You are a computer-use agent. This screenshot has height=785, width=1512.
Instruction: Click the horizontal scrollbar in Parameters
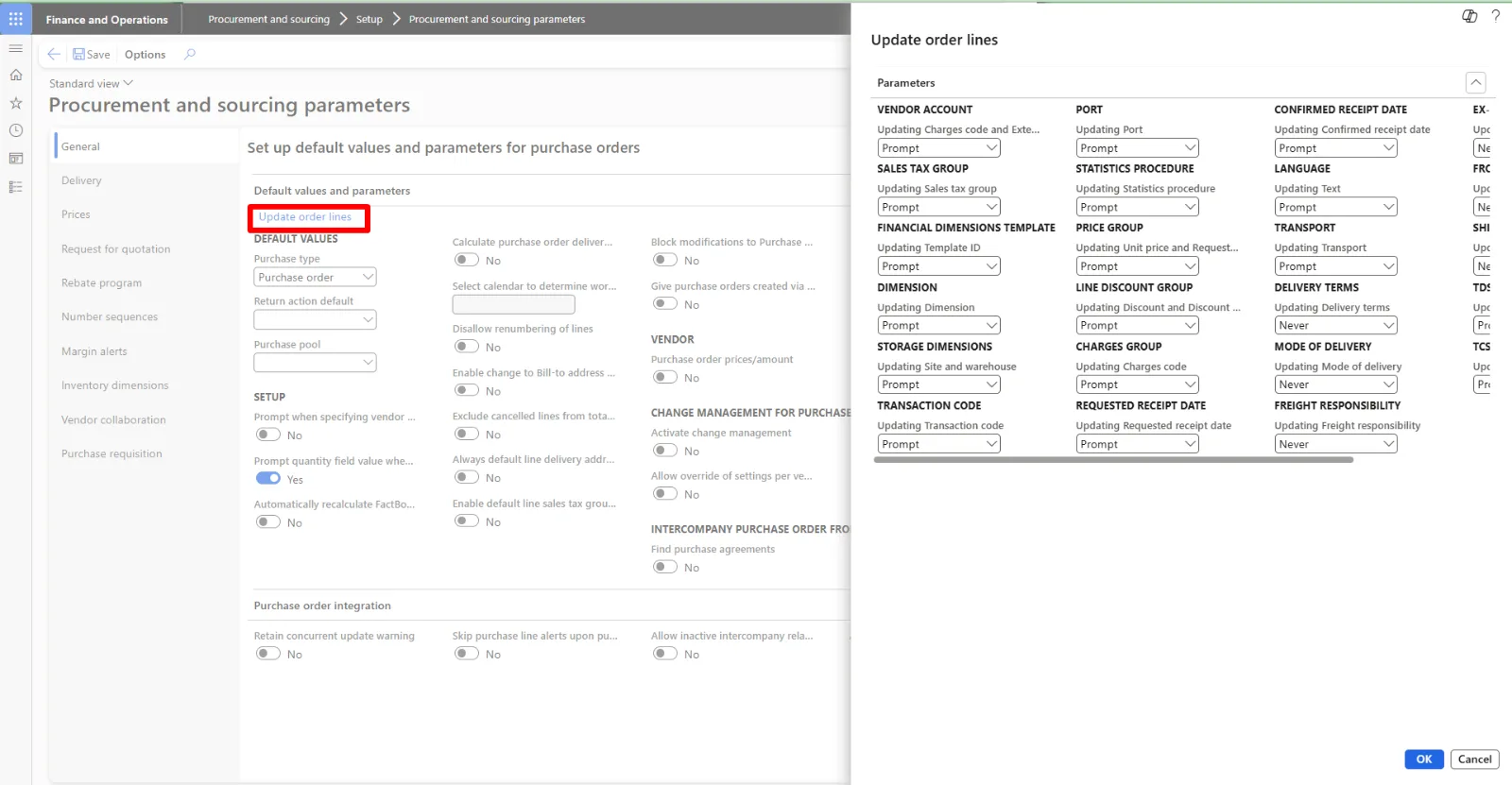pyautogui.click(x=1114, y=460)
